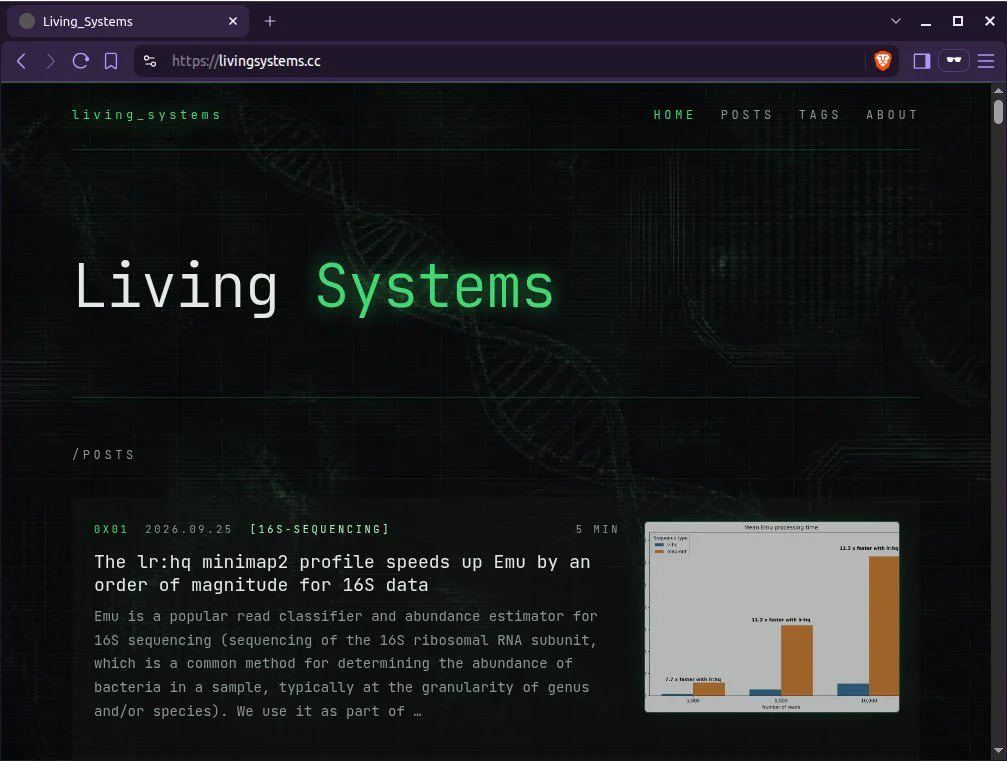Click the Living Systems hero heading
Image resolution: width=1007 pixels, height=761 pixels.
(313, 287)
